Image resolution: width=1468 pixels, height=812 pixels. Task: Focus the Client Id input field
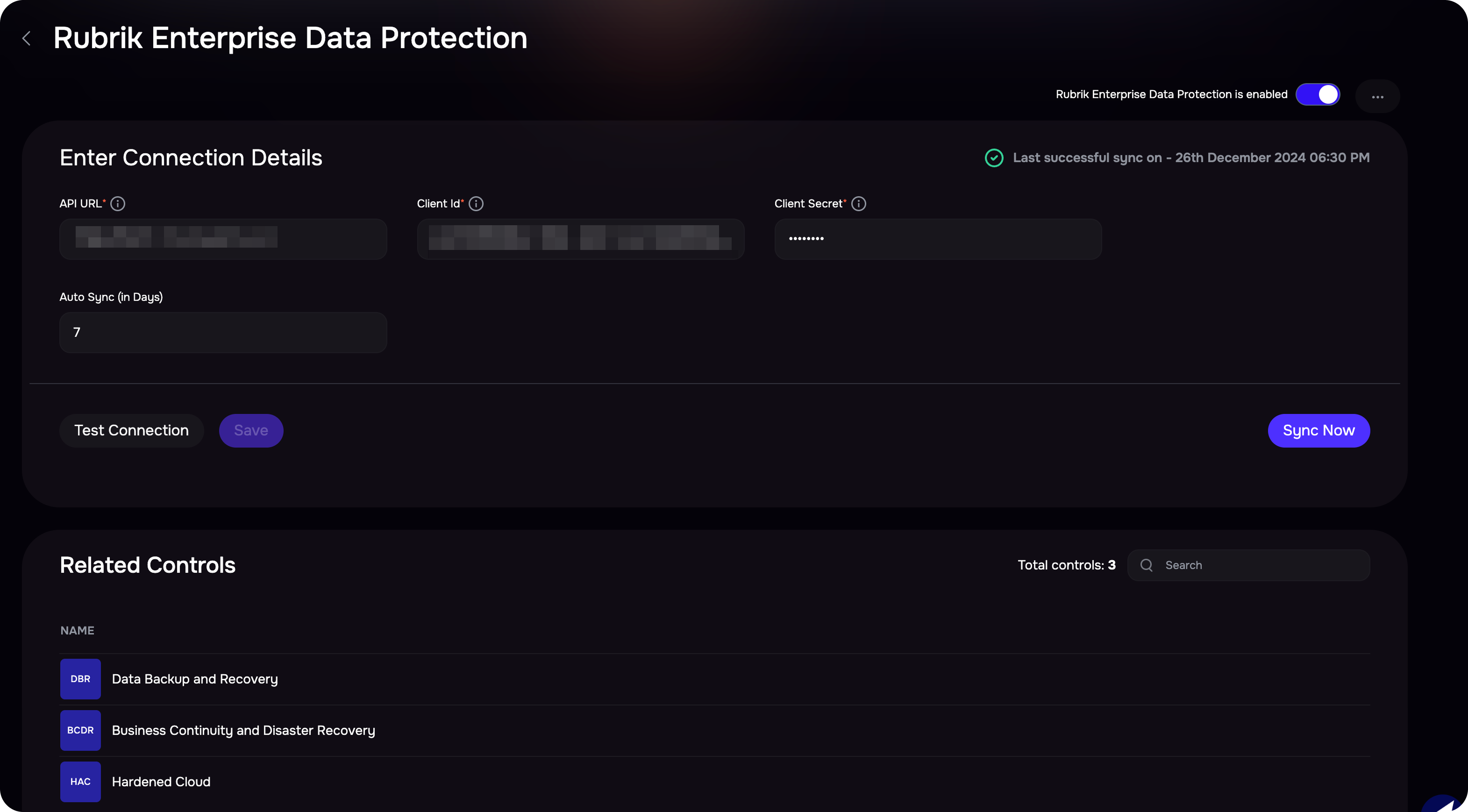click(x=581, y=239)
